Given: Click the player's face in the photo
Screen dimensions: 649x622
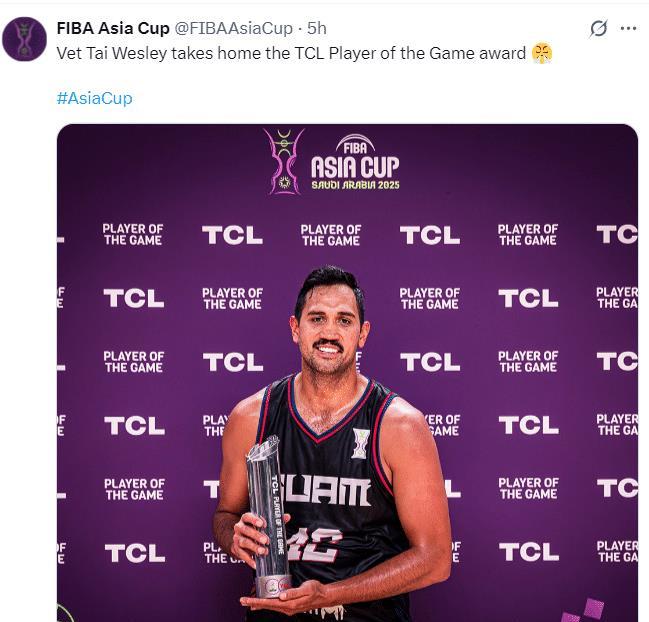Looking at the screenshot, I should coord(328,331).
